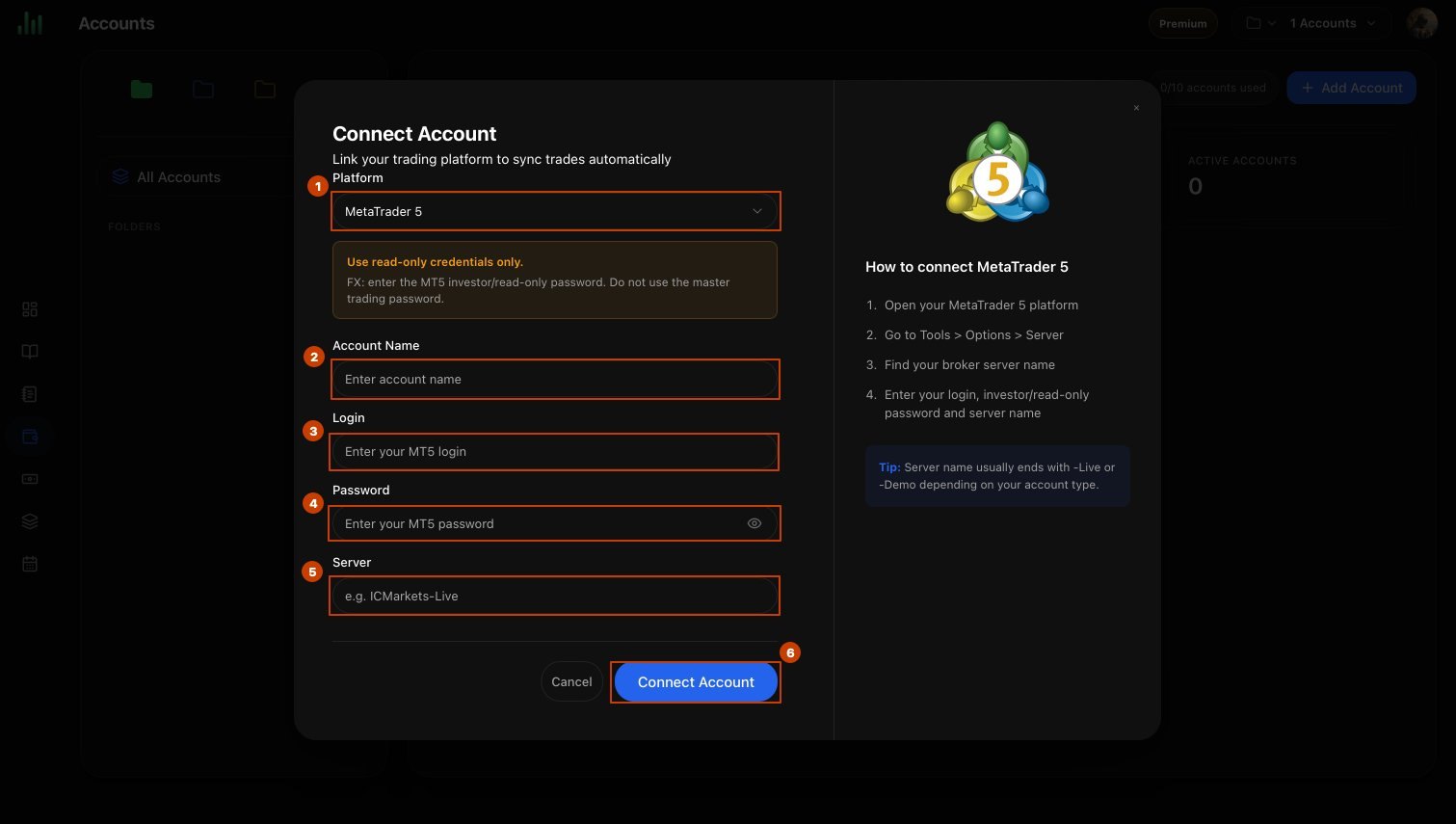
Task: Click the green bar-chart logo icon
Action: 30,23
